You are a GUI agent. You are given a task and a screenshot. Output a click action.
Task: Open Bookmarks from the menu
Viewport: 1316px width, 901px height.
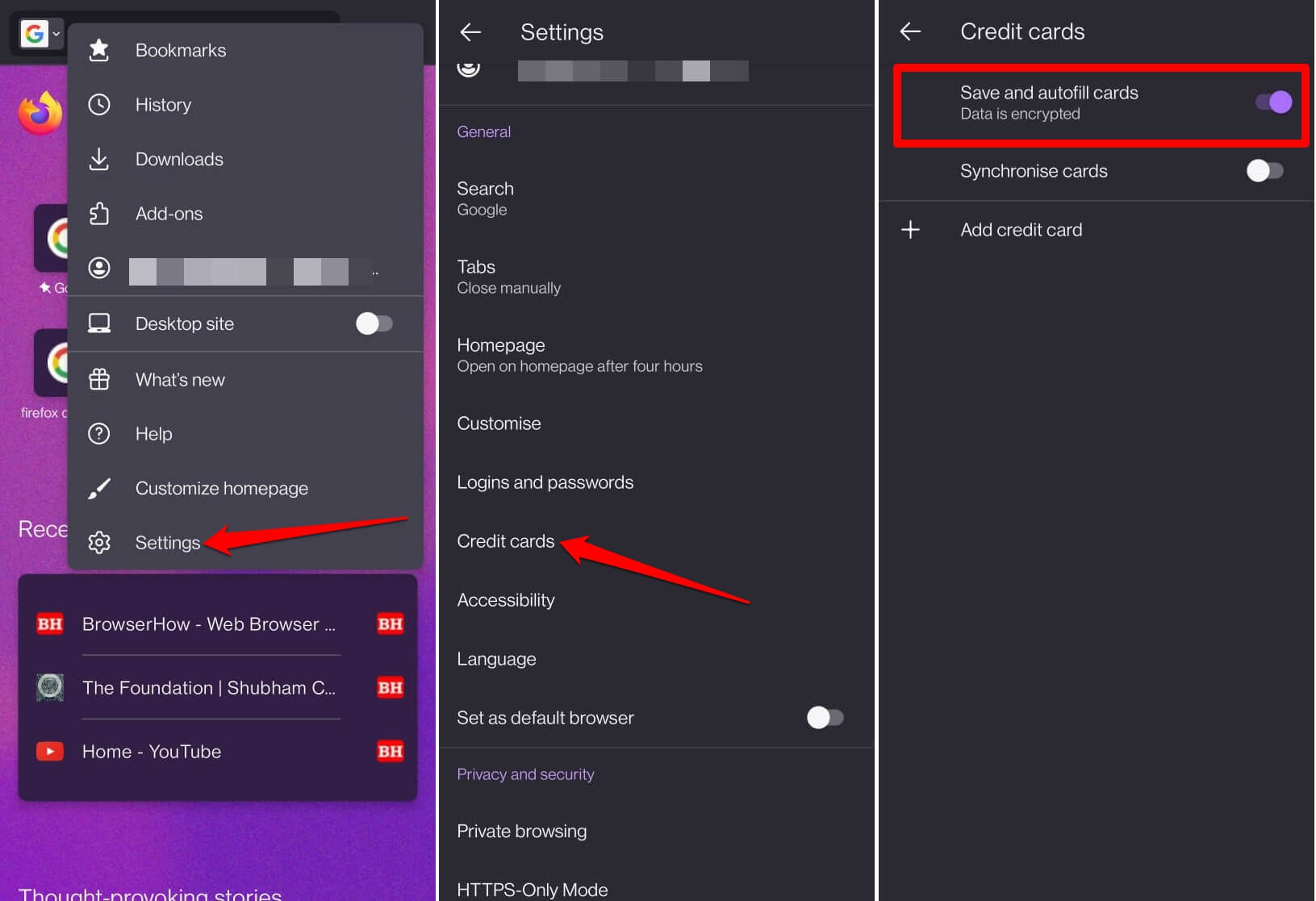coord(245,50)
